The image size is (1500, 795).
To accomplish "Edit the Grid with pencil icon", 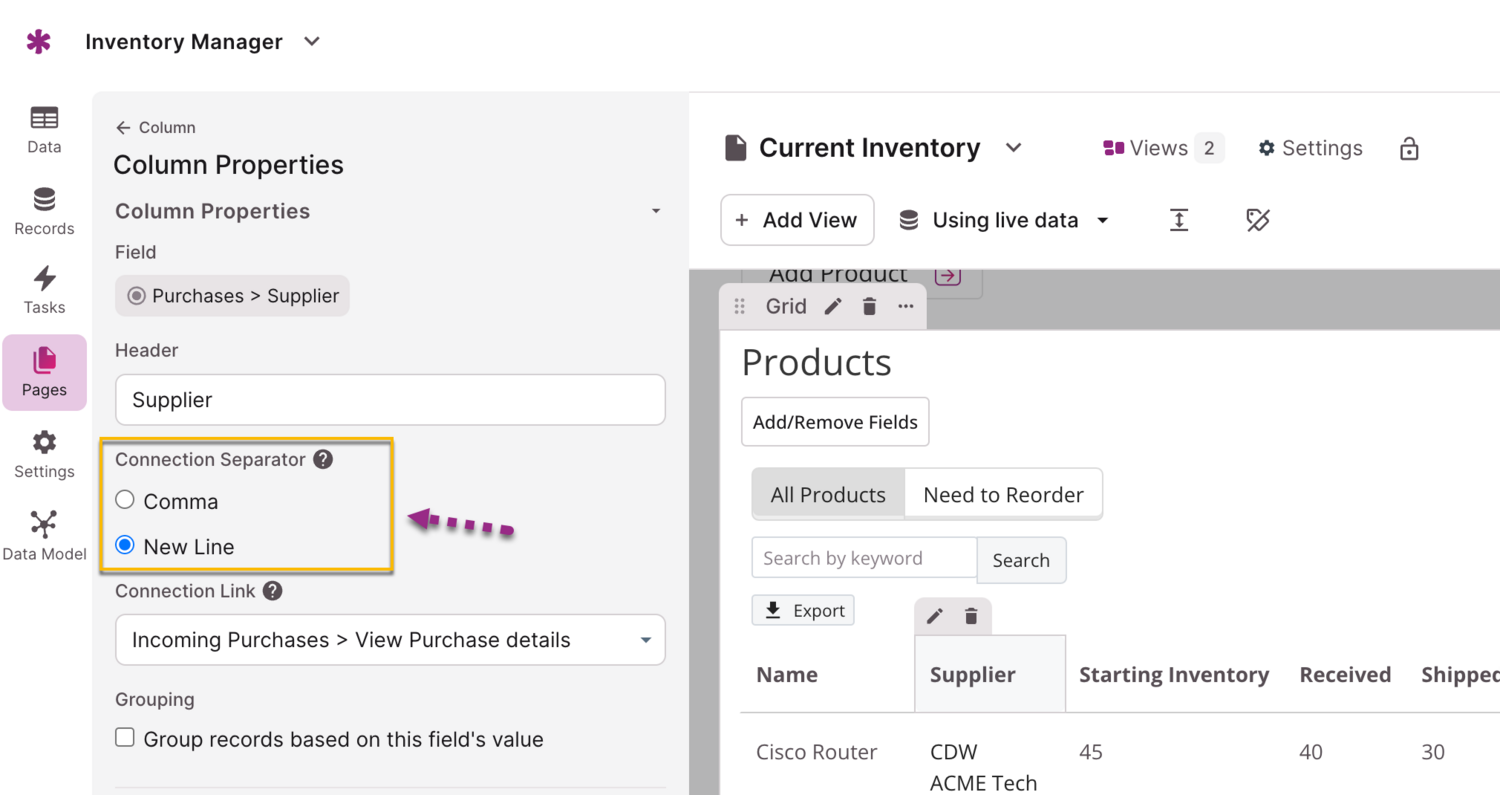I will [x=833, y=307].
